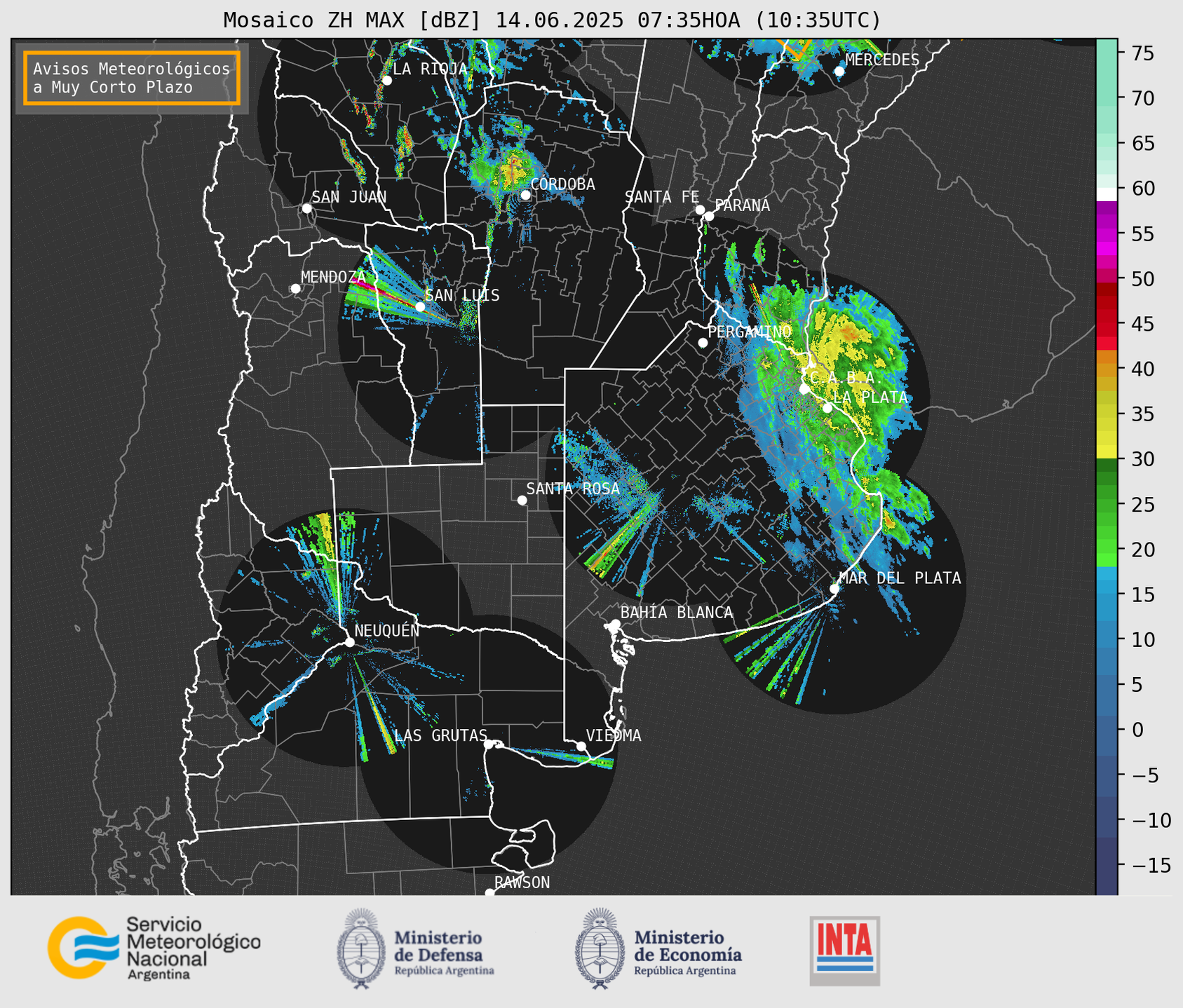Click the CÓRDOBA city label

pos(562,184)
